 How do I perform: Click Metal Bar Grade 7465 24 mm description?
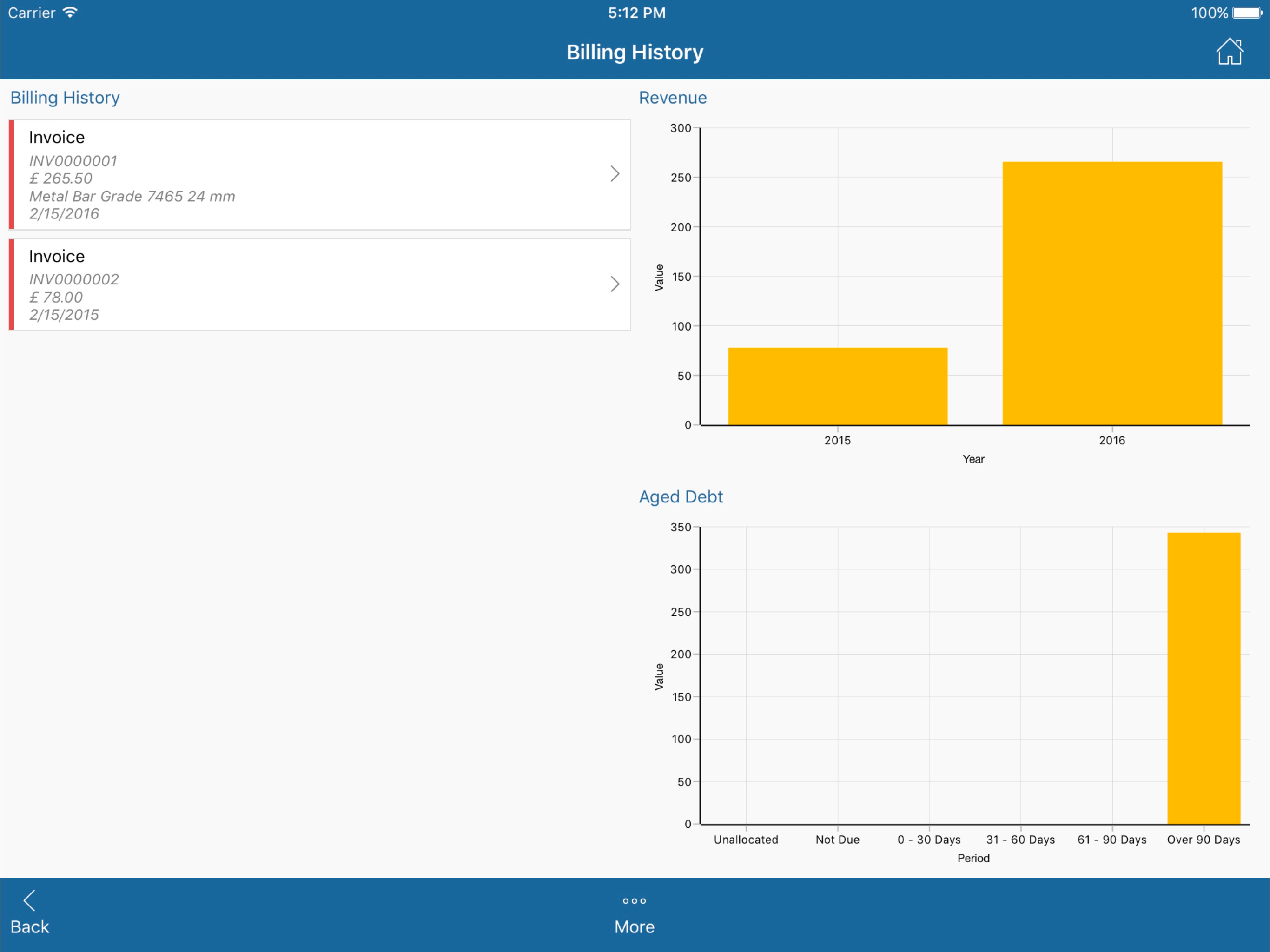pos(132,196)
